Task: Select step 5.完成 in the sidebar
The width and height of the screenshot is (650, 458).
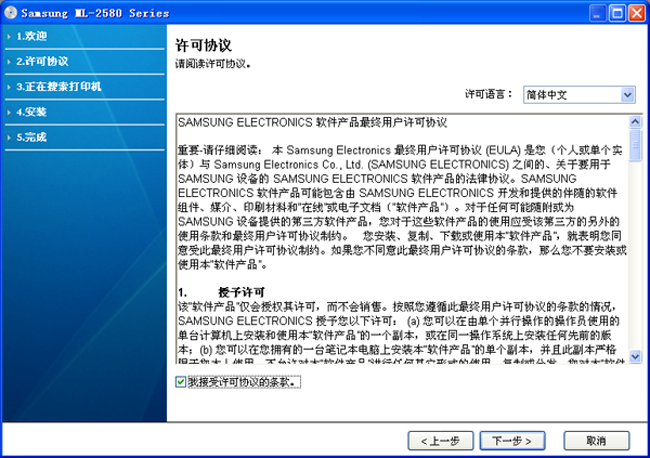Action: click(x=32, y=137)
